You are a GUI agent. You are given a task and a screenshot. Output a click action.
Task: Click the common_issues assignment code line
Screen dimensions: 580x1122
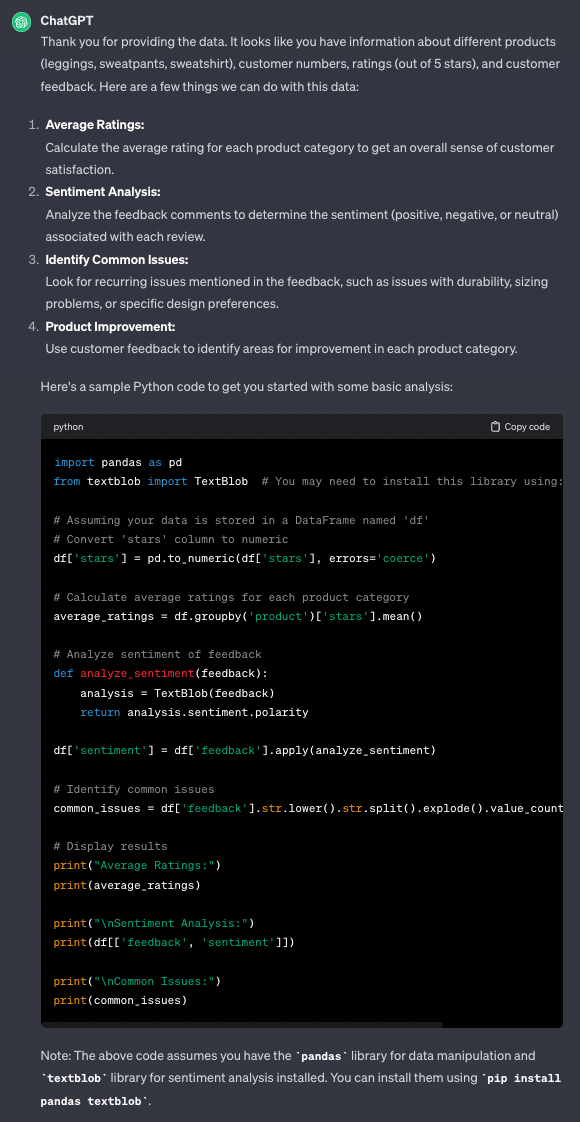tap(308, 809)
